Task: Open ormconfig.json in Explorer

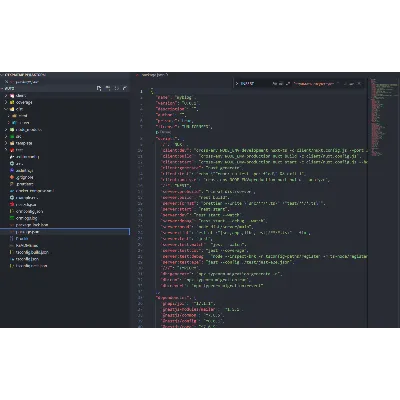Action: (29, 211)
